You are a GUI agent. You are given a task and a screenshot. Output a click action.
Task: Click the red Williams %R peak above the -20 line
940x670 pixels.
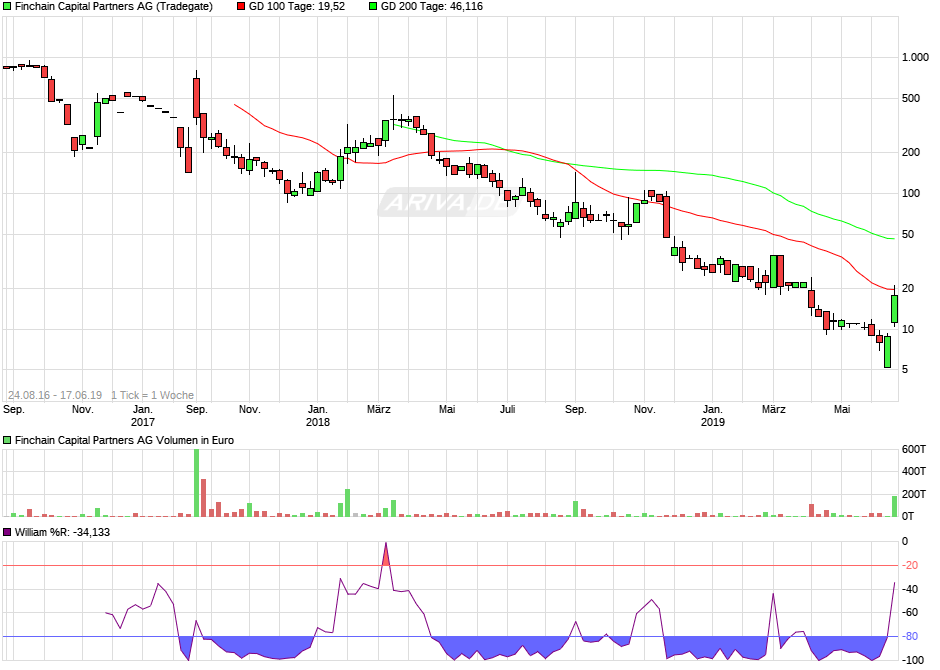coord(386,555)
